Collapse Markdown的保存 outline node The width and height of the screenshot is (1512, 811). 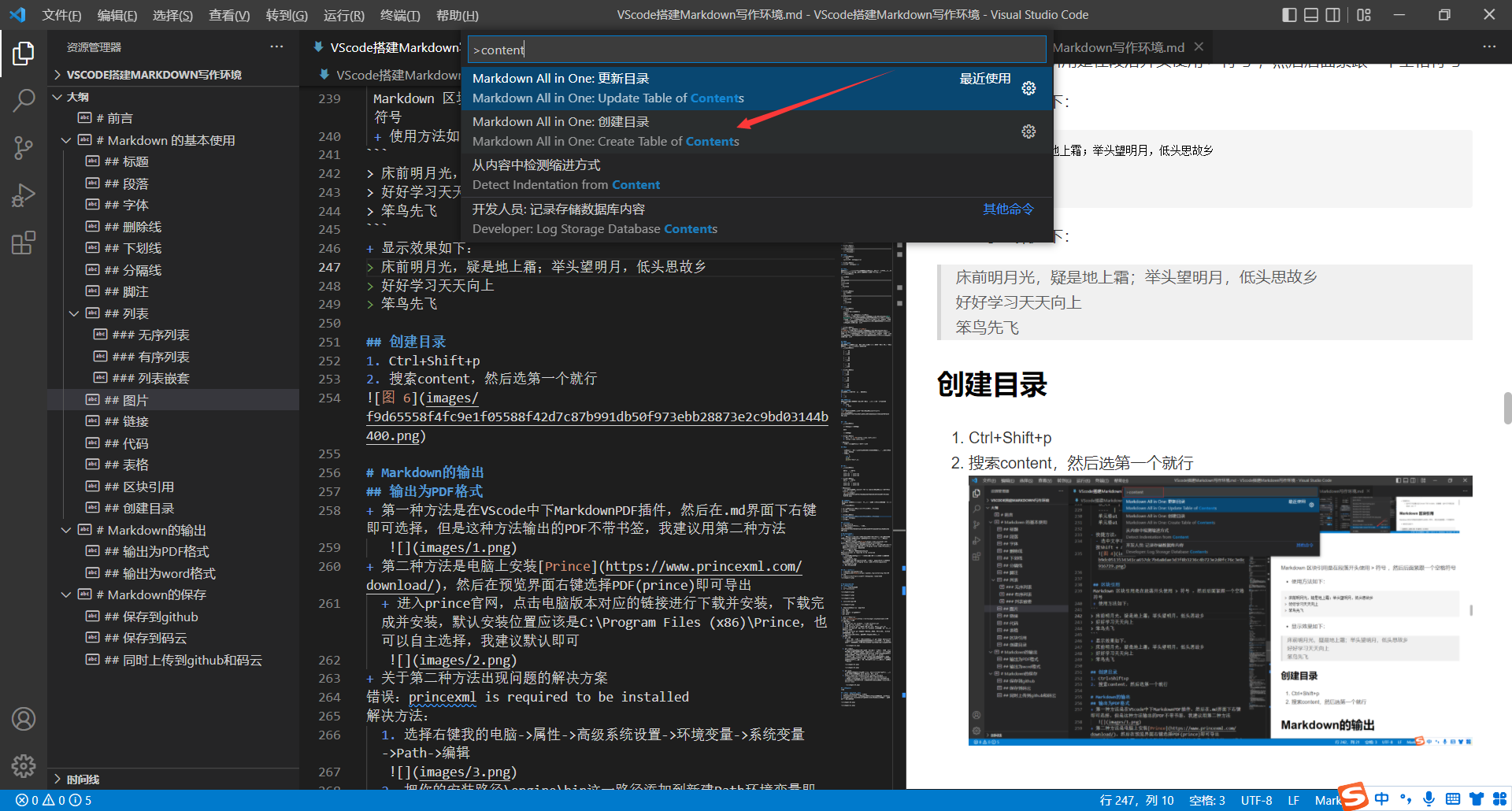click(66, 594)
